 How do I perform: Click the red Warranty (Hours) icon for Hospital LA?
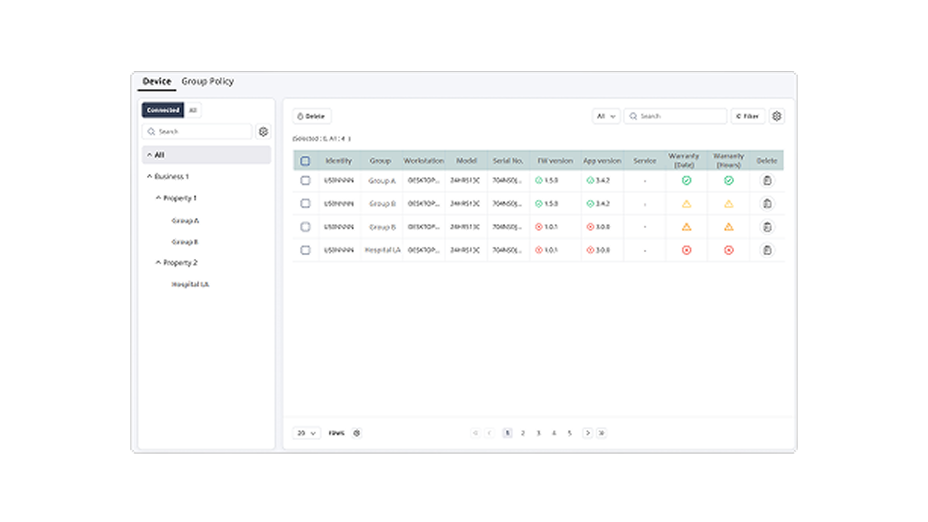click(x=729, y=250)
